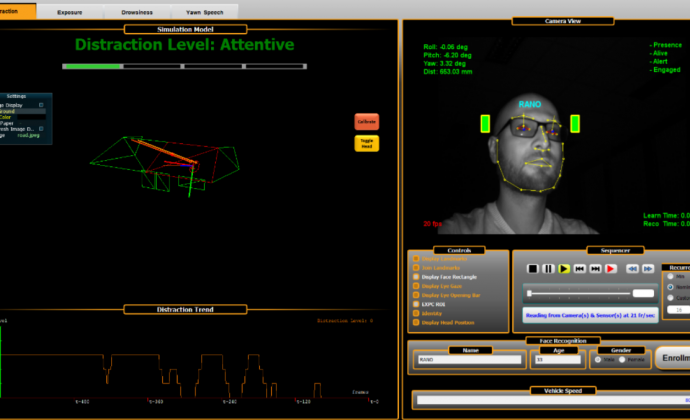Image resolution: width=690 pixels, height=420 pixels.
Task: Click the Dist distance readout
Action: (x=448, y=71)
